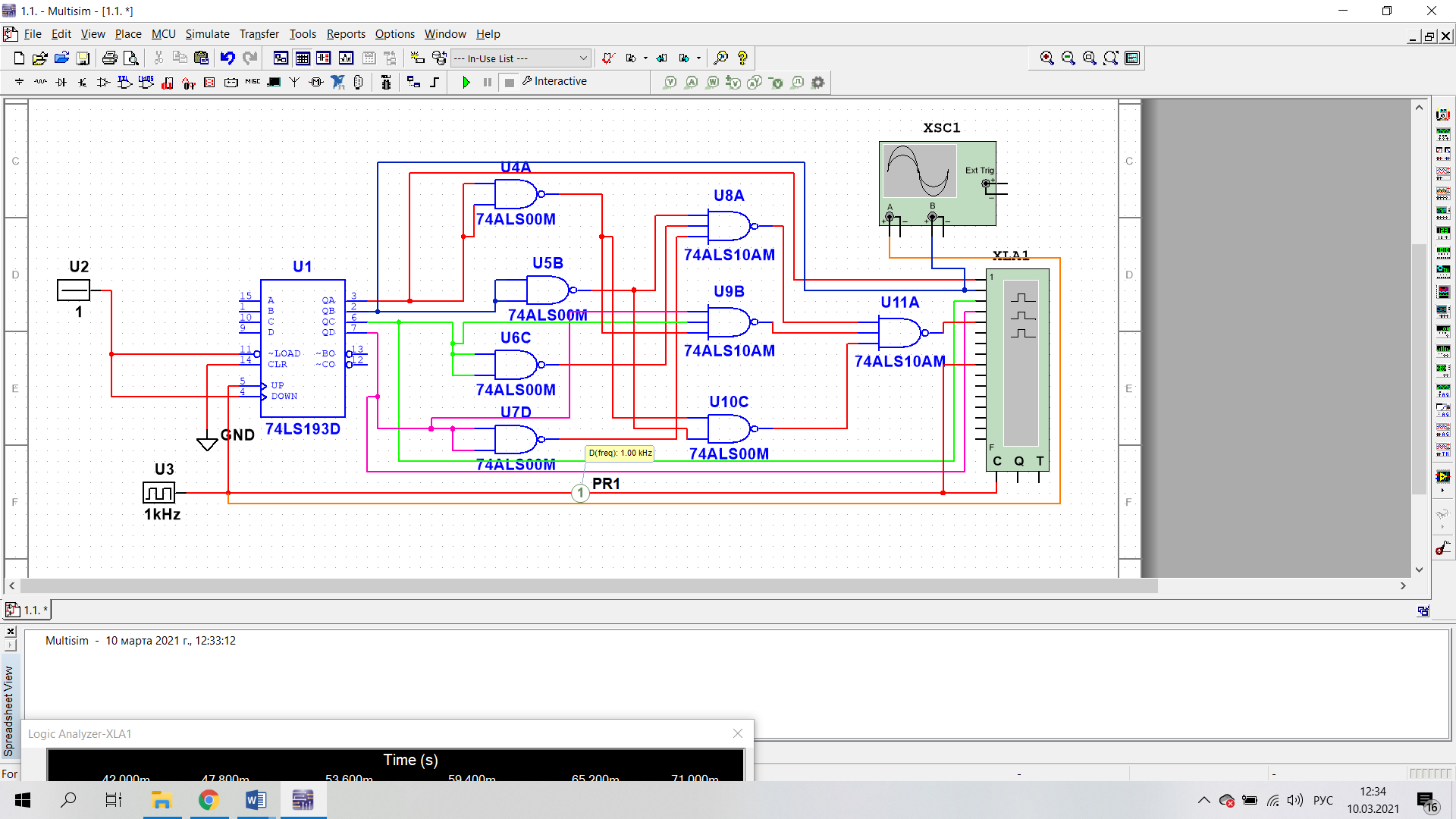Open an existing file
The height and width of the screenshot is (819, 1456).
(x=40, y=58)
